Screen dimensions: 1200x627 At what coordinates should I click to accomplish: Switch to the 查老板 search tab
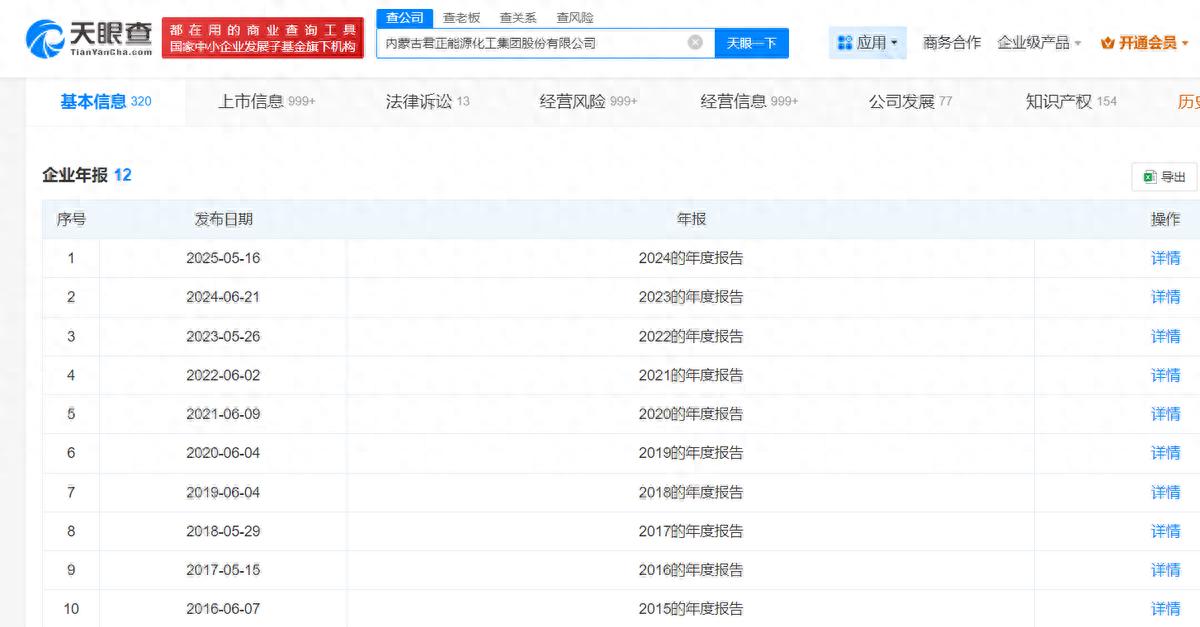coord(461,17)
